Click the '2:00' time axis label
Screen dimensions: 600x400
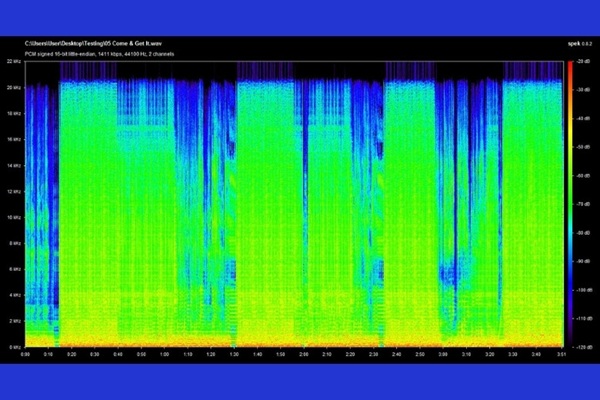pyautogui.click(x=304, y=354)
